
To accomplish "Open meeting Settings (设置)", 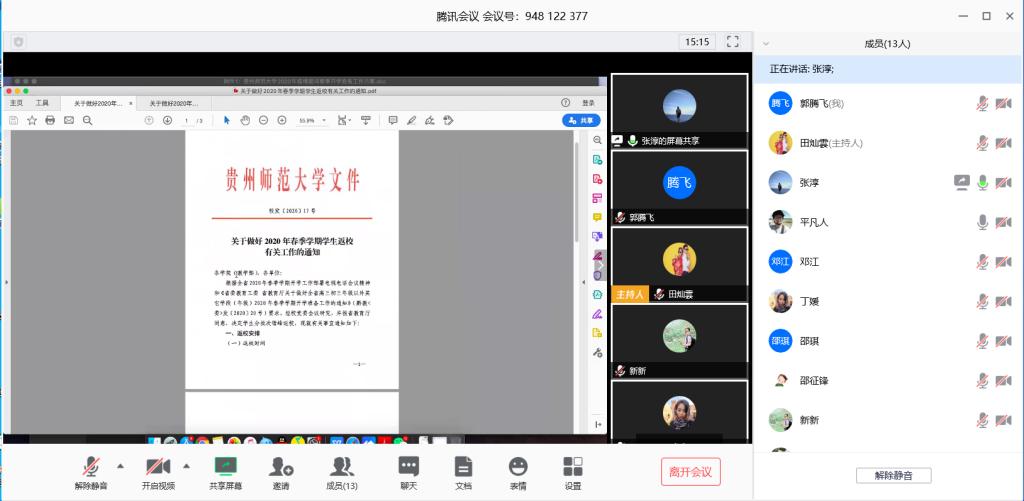I will [x=572, y=467].
